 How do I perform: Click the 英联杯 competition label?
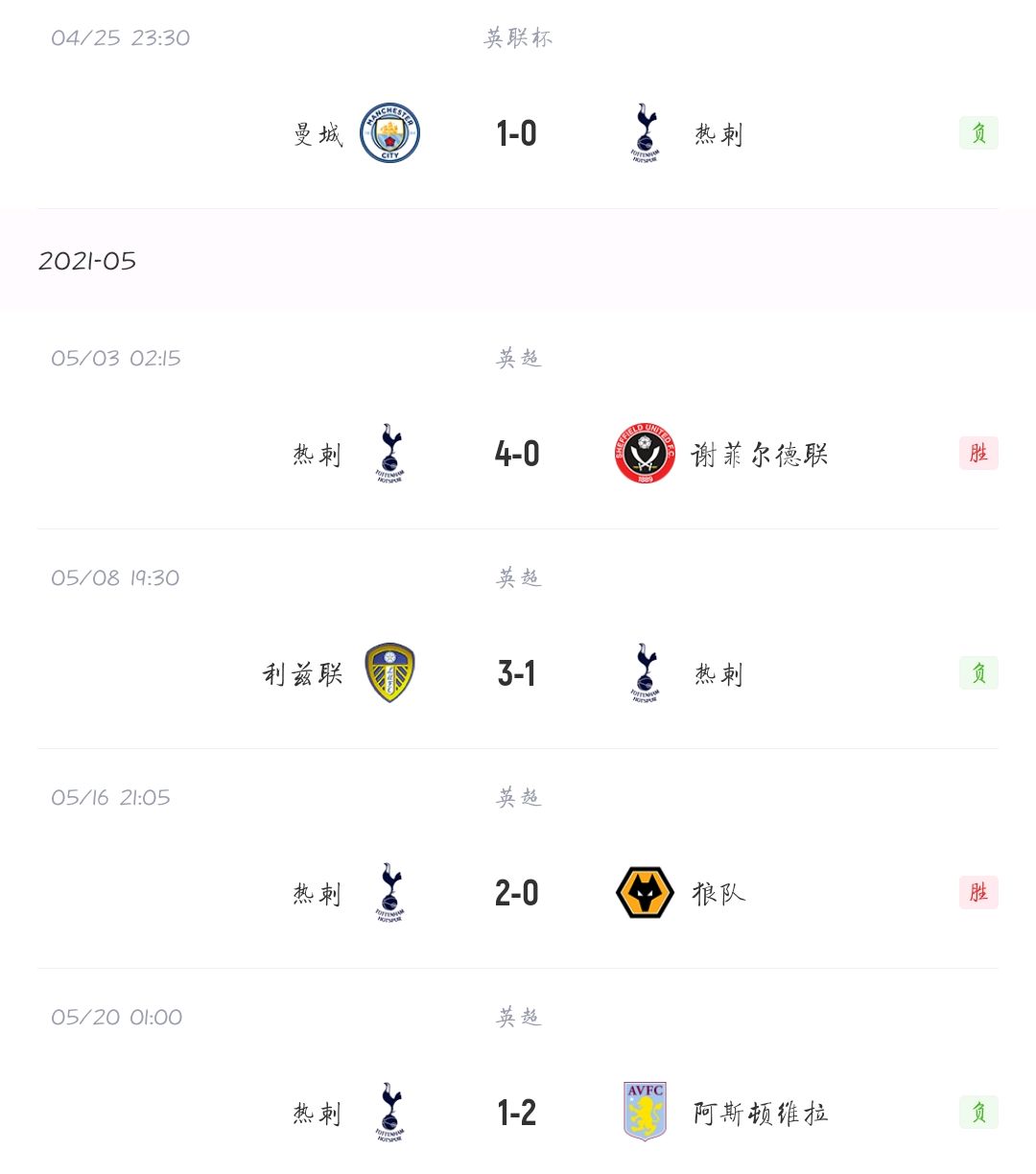(518, 38)
